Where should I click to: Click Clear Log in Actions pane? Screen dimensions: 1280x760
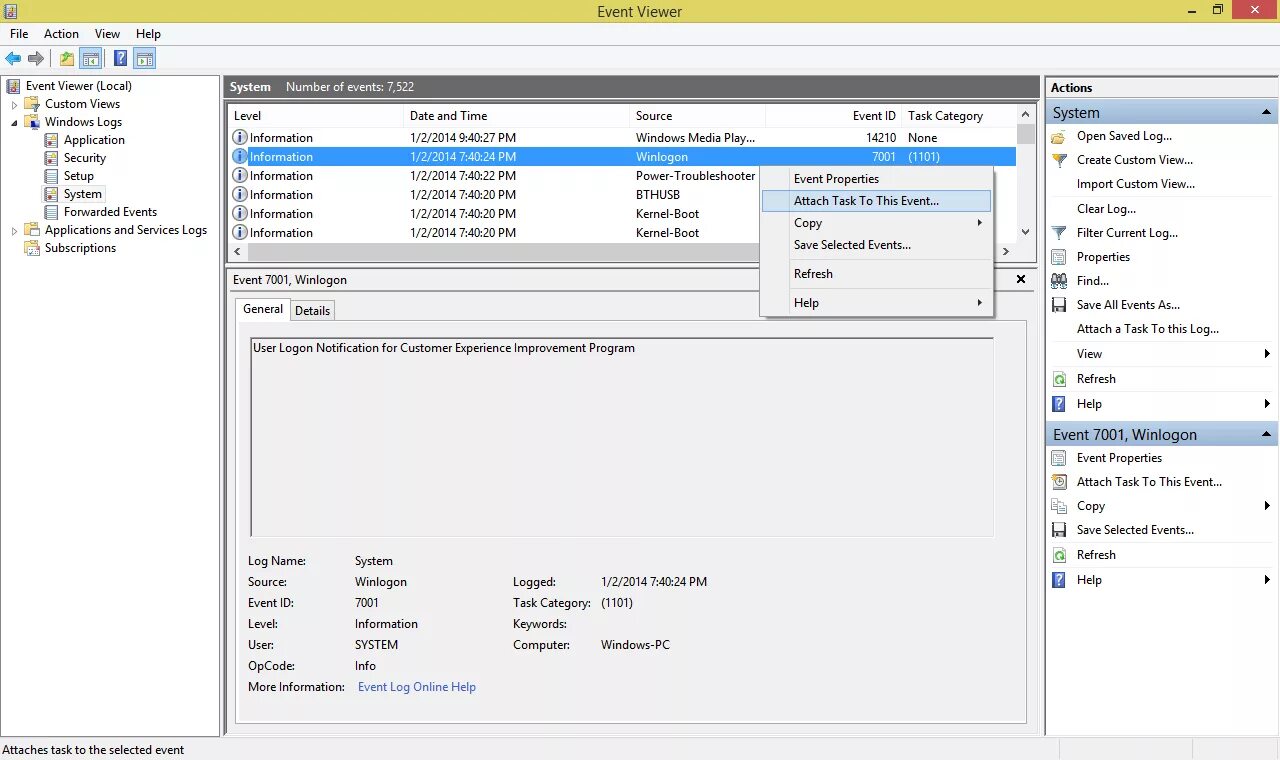point(1106,209)
